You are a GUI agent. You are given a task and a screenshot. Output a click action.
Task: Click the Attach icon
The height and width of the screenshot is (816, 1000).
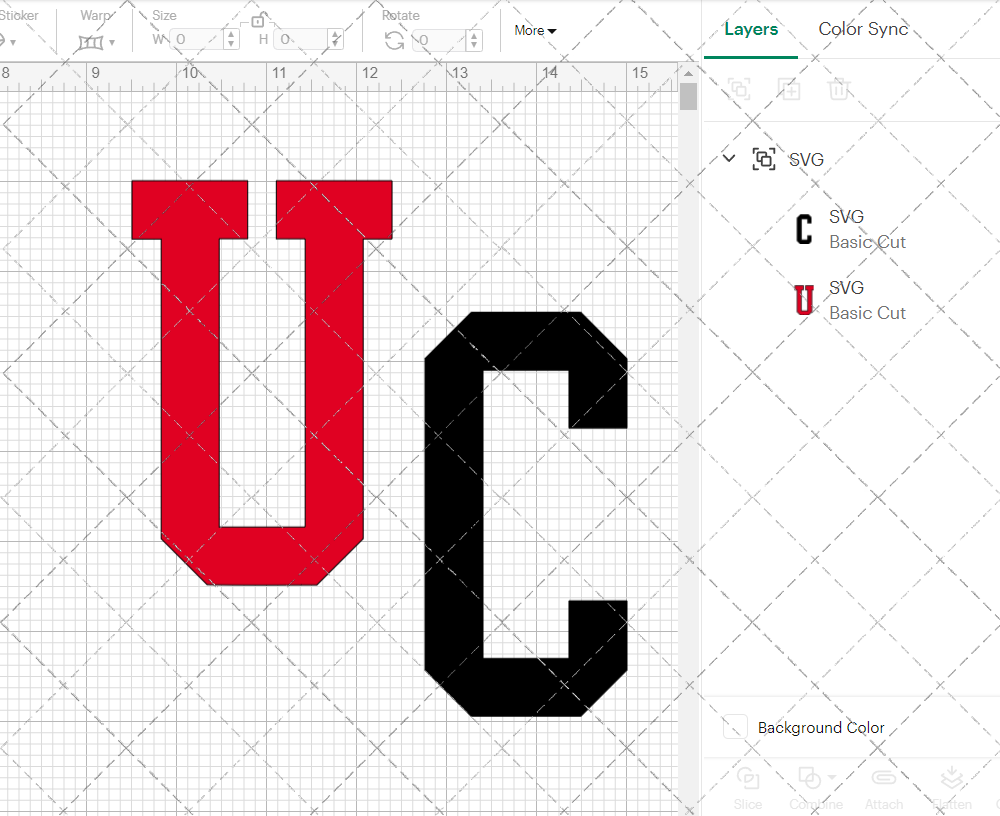pos(884,779)
